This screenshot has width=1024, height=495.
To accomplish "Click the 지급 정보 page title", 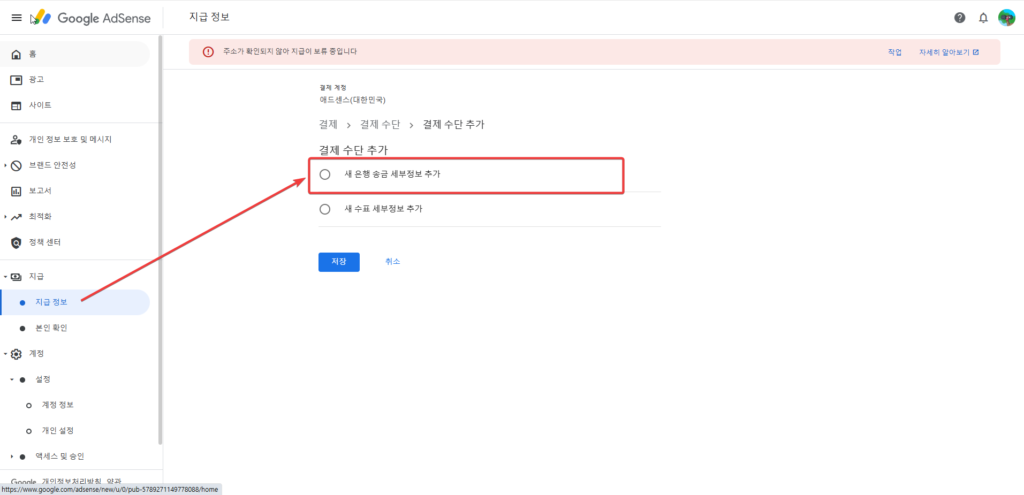I will coord(208,18).
